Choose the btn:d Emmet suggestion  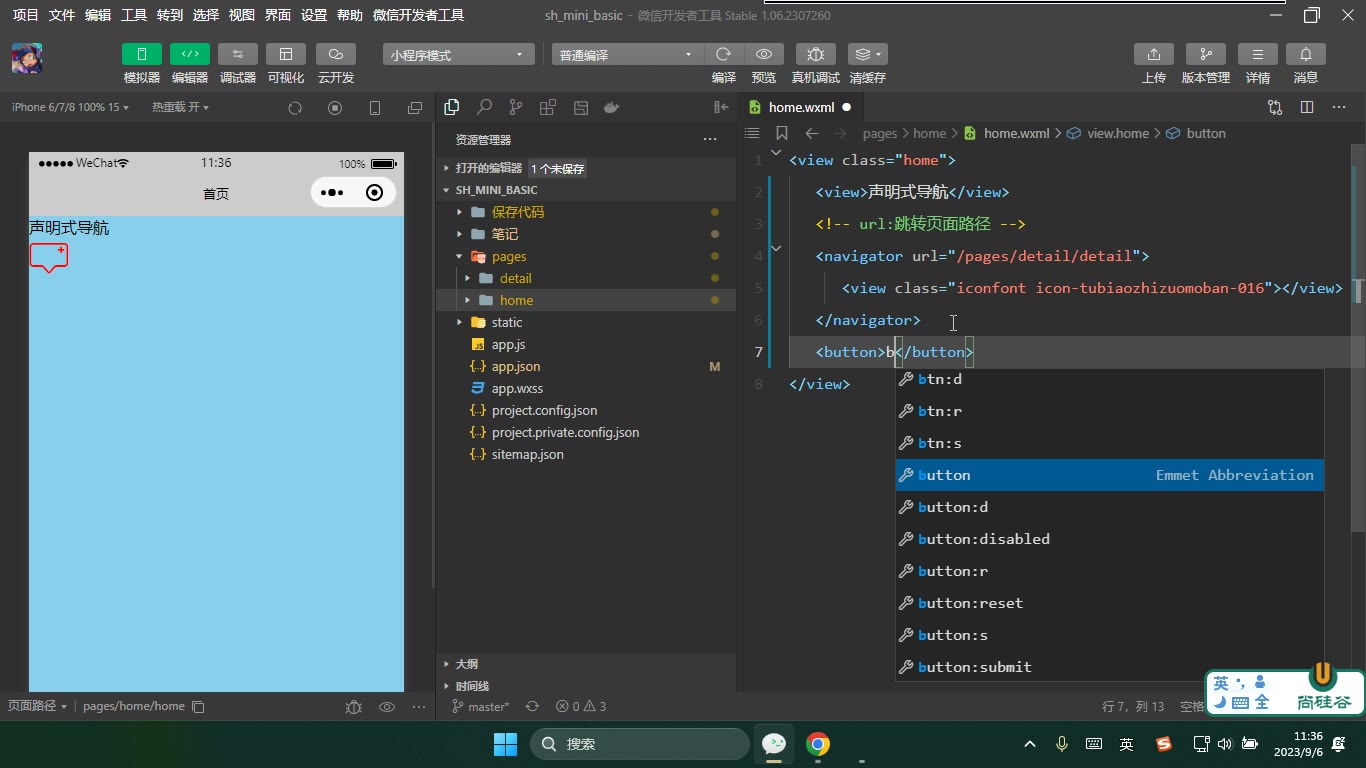point(1110,379)
